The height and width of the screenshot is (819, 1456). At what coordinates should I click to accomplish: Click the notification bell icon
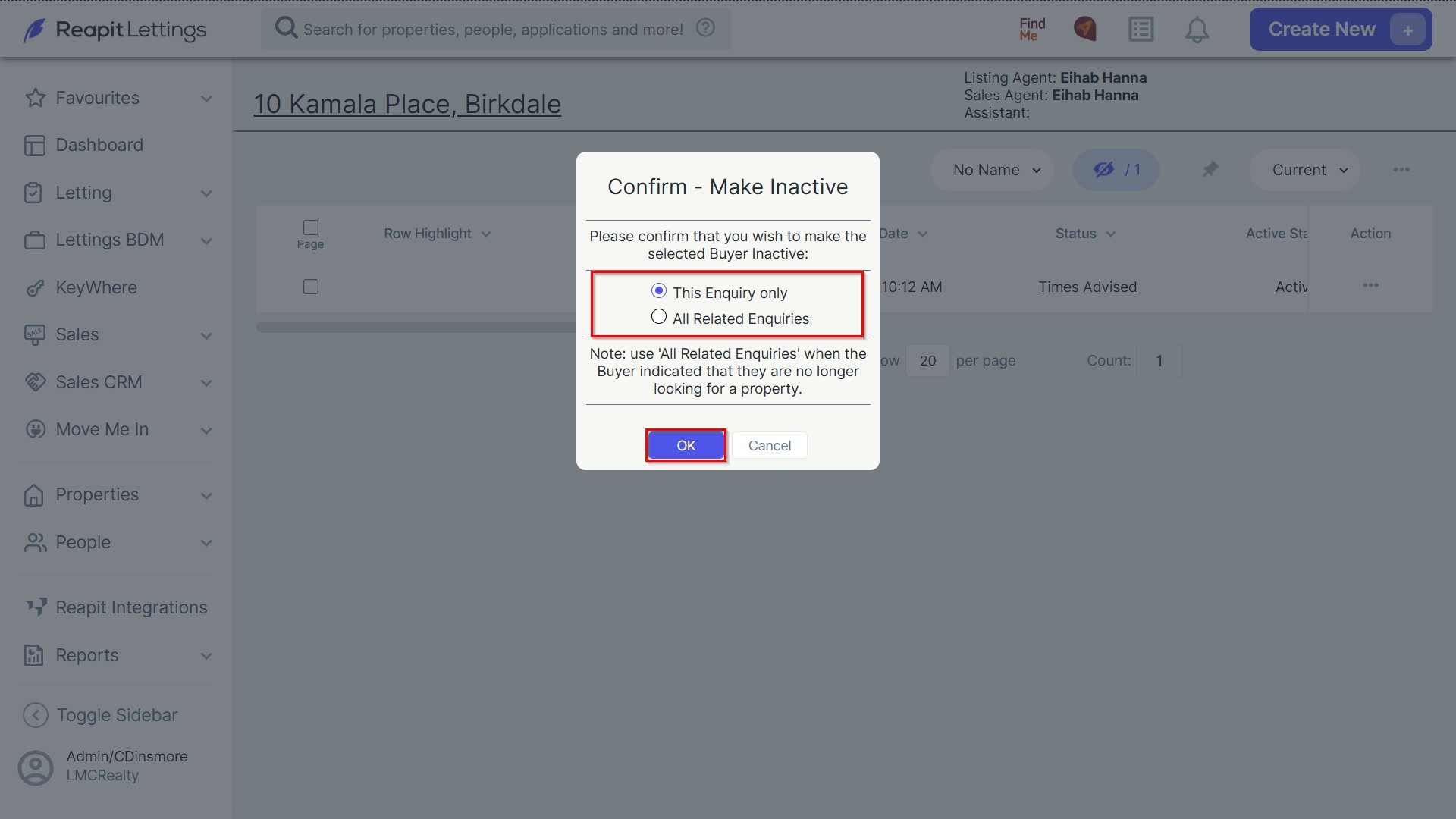pyautogui.click(x=1197, y=30)
